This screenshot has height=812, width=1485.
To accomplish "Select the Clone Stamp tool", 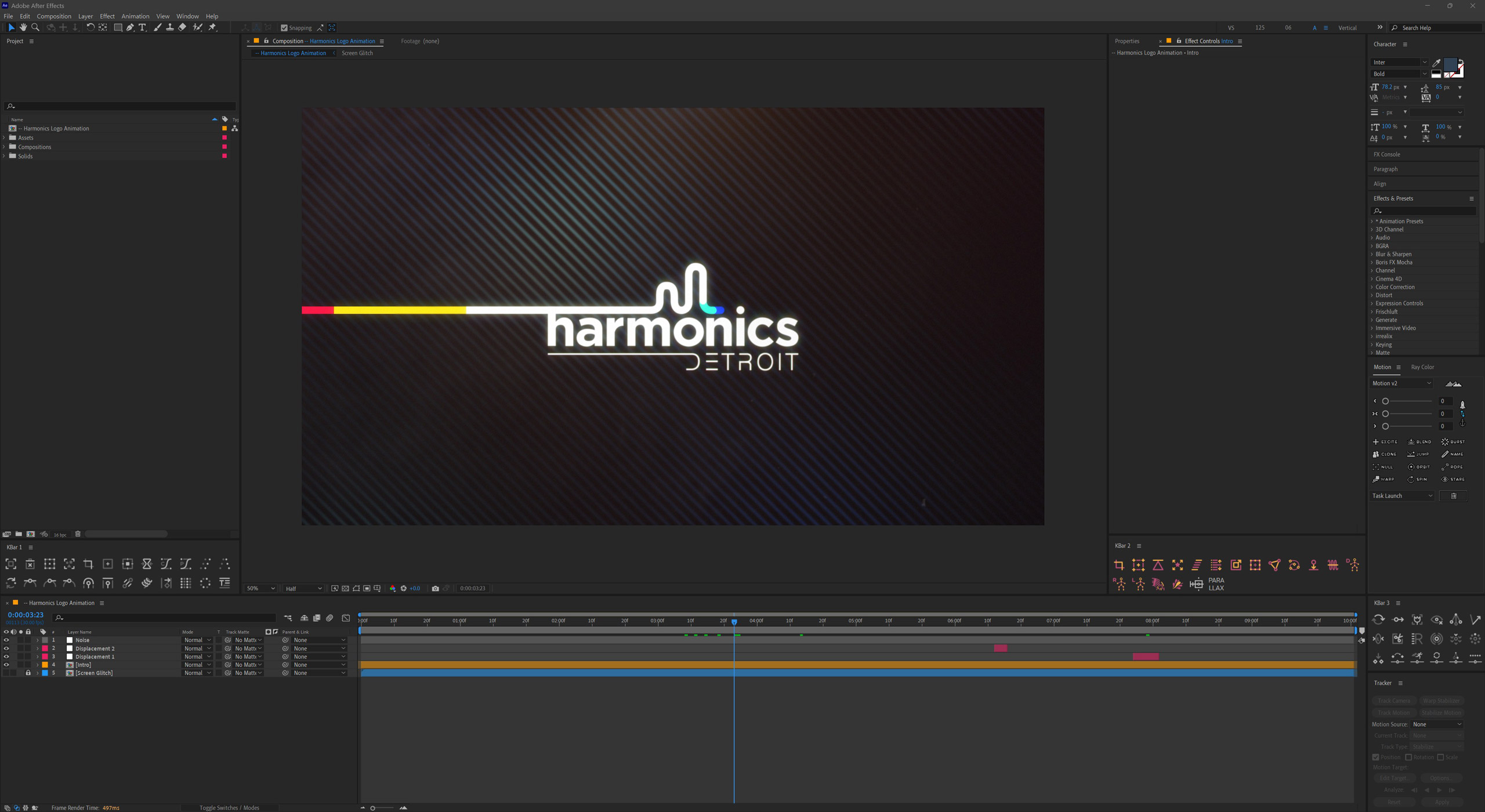I will tap(169, 27).
